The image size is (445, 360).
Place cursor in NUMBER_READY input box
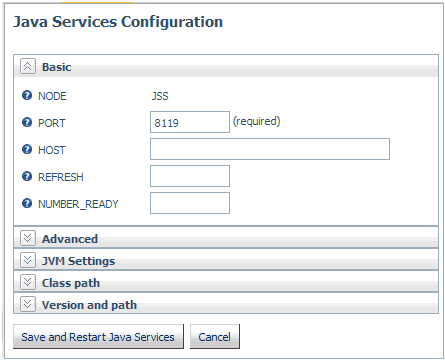point(190,203)
